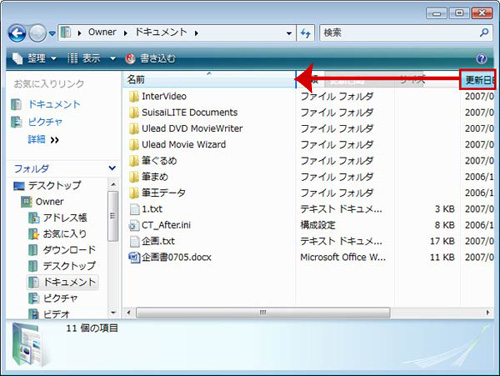Refresh the folder with the refresh button
This screenshot has width=500, height=376.
[x=306, y=33]
